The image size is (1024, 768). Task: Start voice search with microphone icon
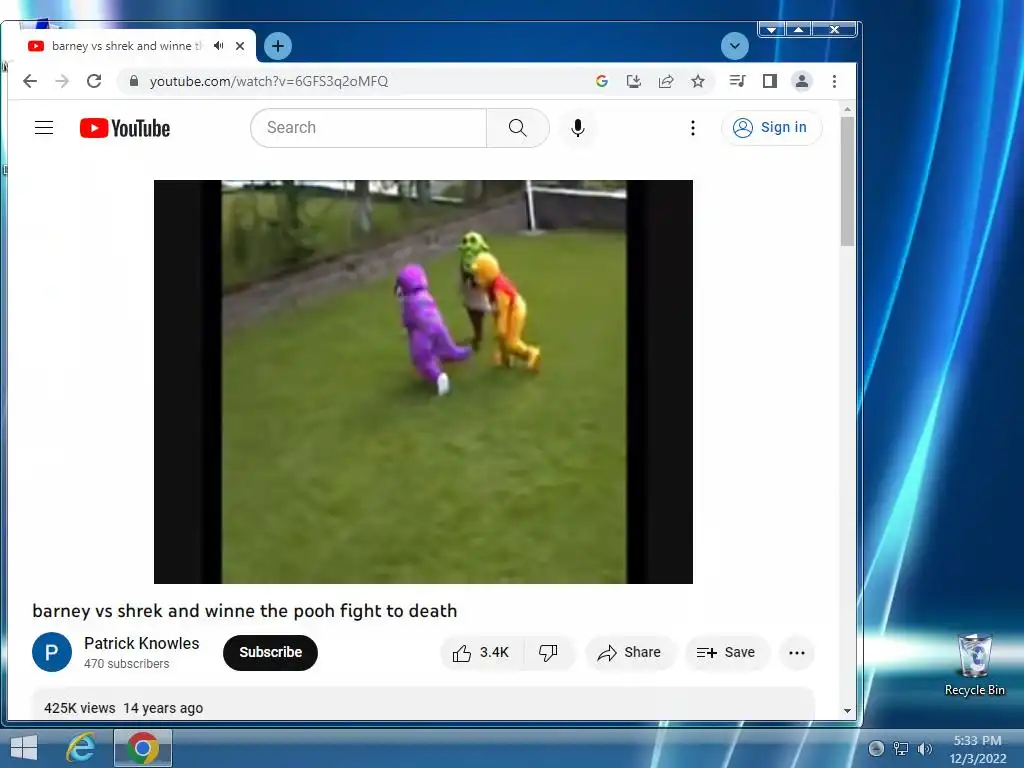tap(577, 127)
